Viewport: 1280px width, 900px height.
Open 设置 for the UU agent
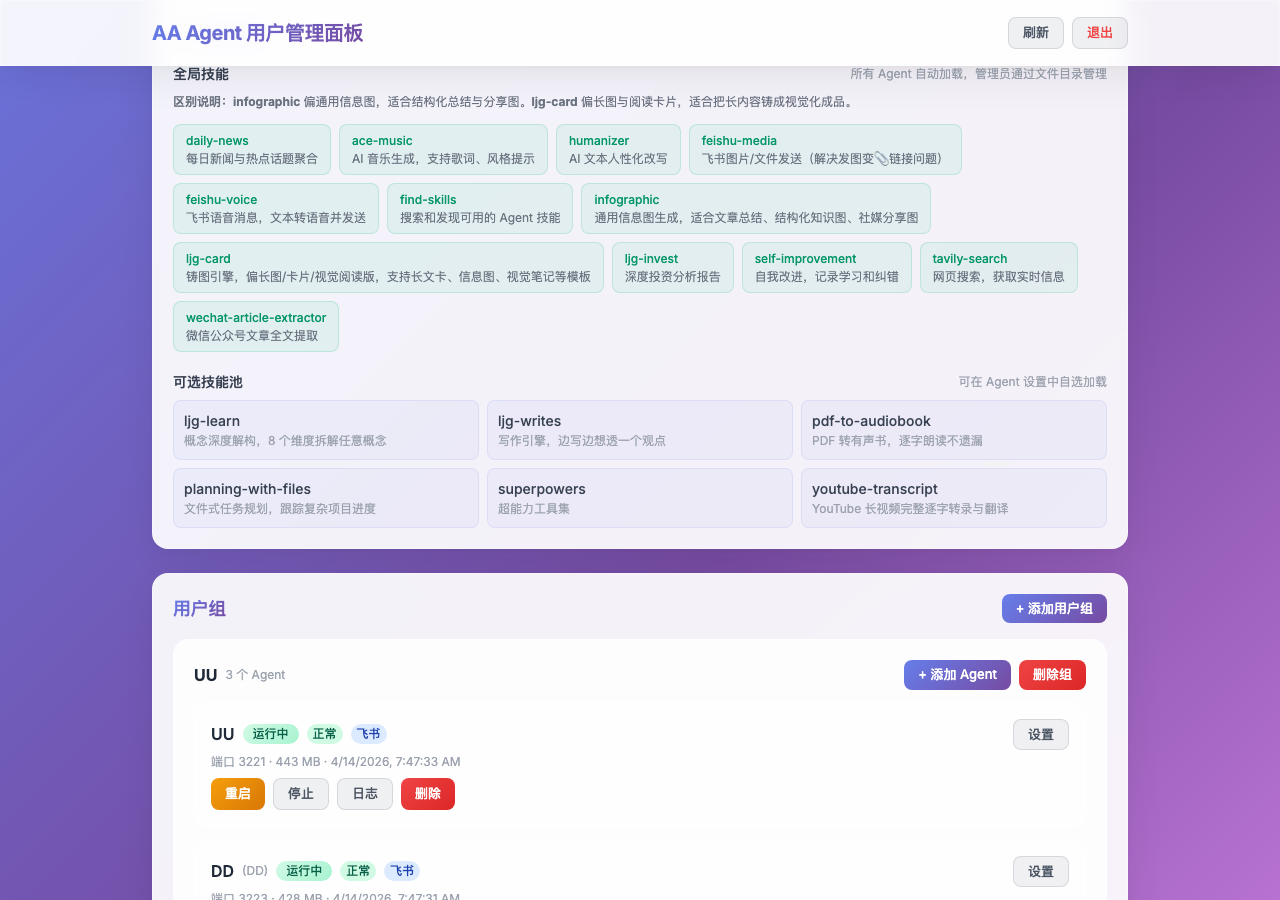pos(1040,734)
